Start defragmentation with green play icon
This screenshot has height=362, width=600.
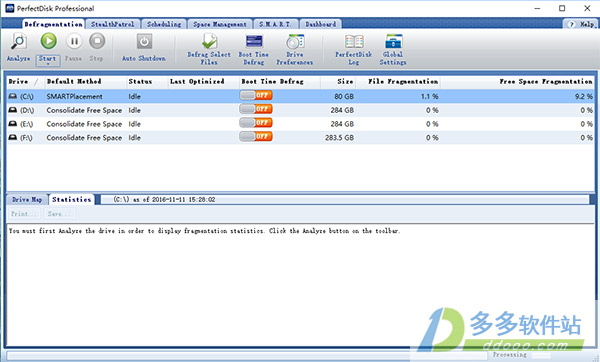49,41
